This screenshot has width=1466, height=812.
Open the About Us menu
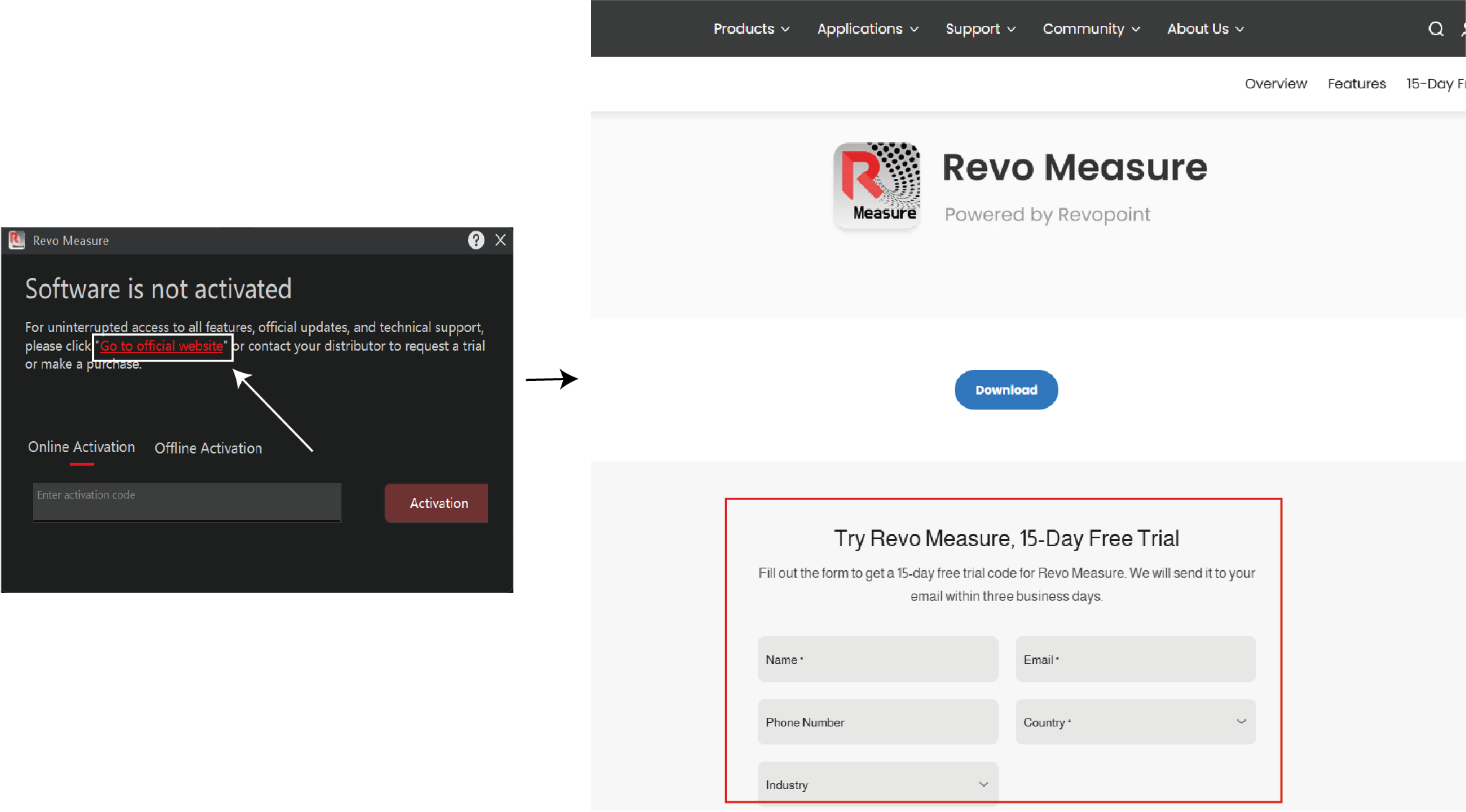(1205, 29)
